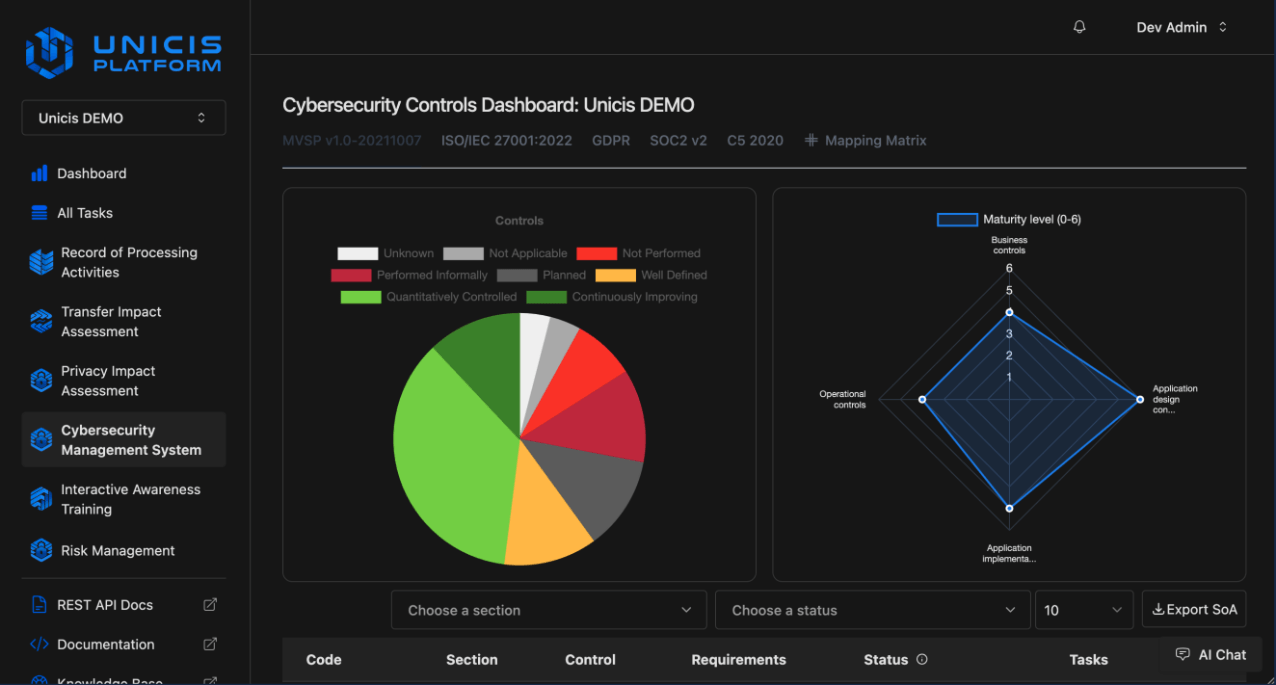Open Transfer Impact Assessment page
Screen dimensions: 1276x685
(x=124, y=321)
